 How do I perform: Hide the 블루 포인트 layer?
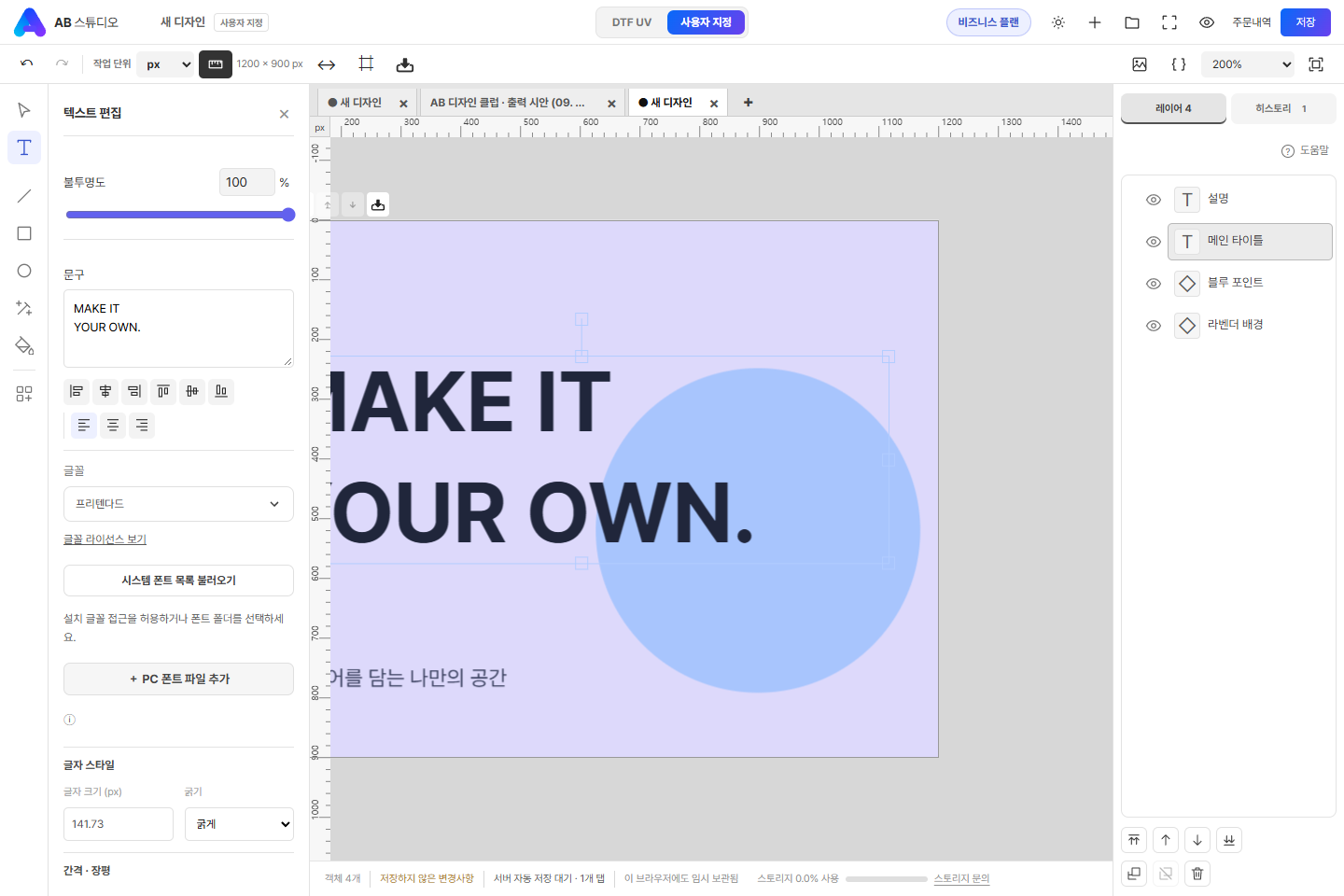(1154, 284)
